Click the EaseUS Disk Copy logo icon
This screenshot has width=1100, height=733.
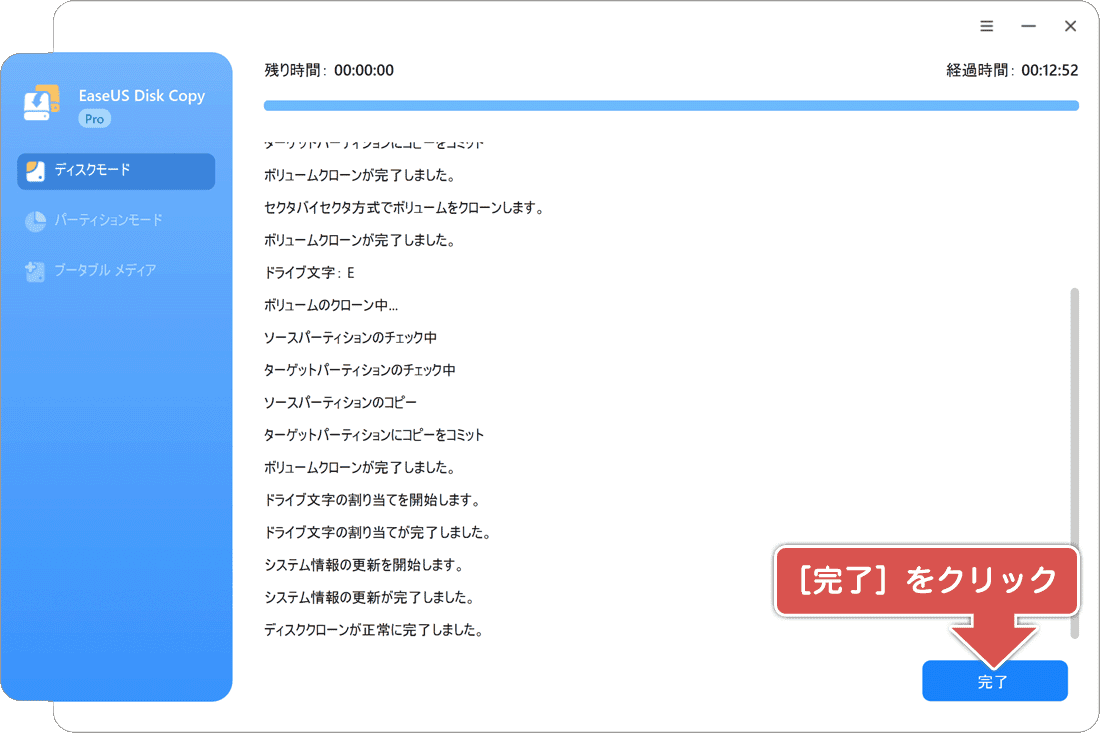(x=40, y=104)
